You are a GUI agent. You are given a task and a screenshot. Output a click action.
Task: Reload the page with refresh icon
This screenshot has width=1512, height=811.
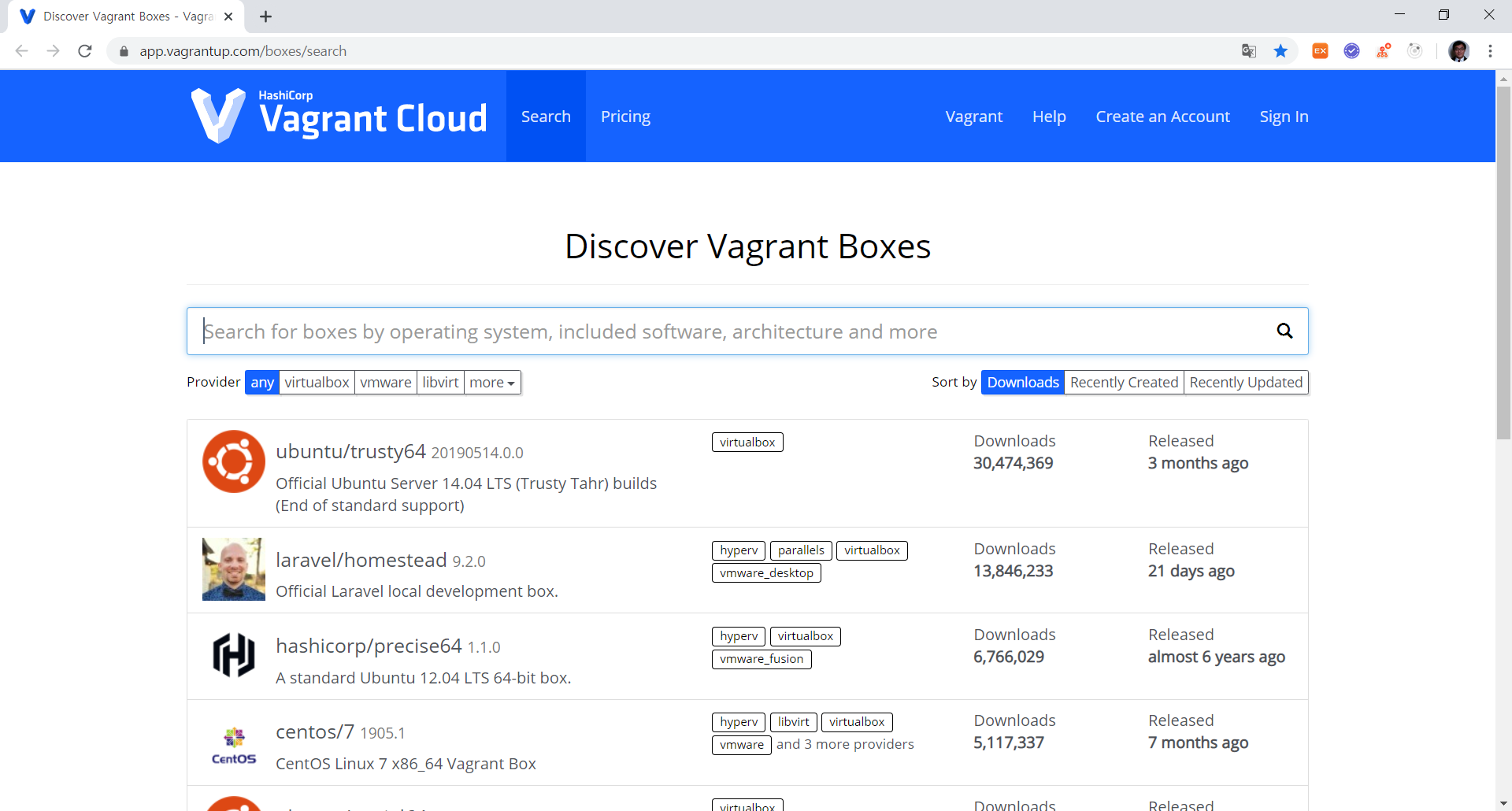[x=85, y=51]
